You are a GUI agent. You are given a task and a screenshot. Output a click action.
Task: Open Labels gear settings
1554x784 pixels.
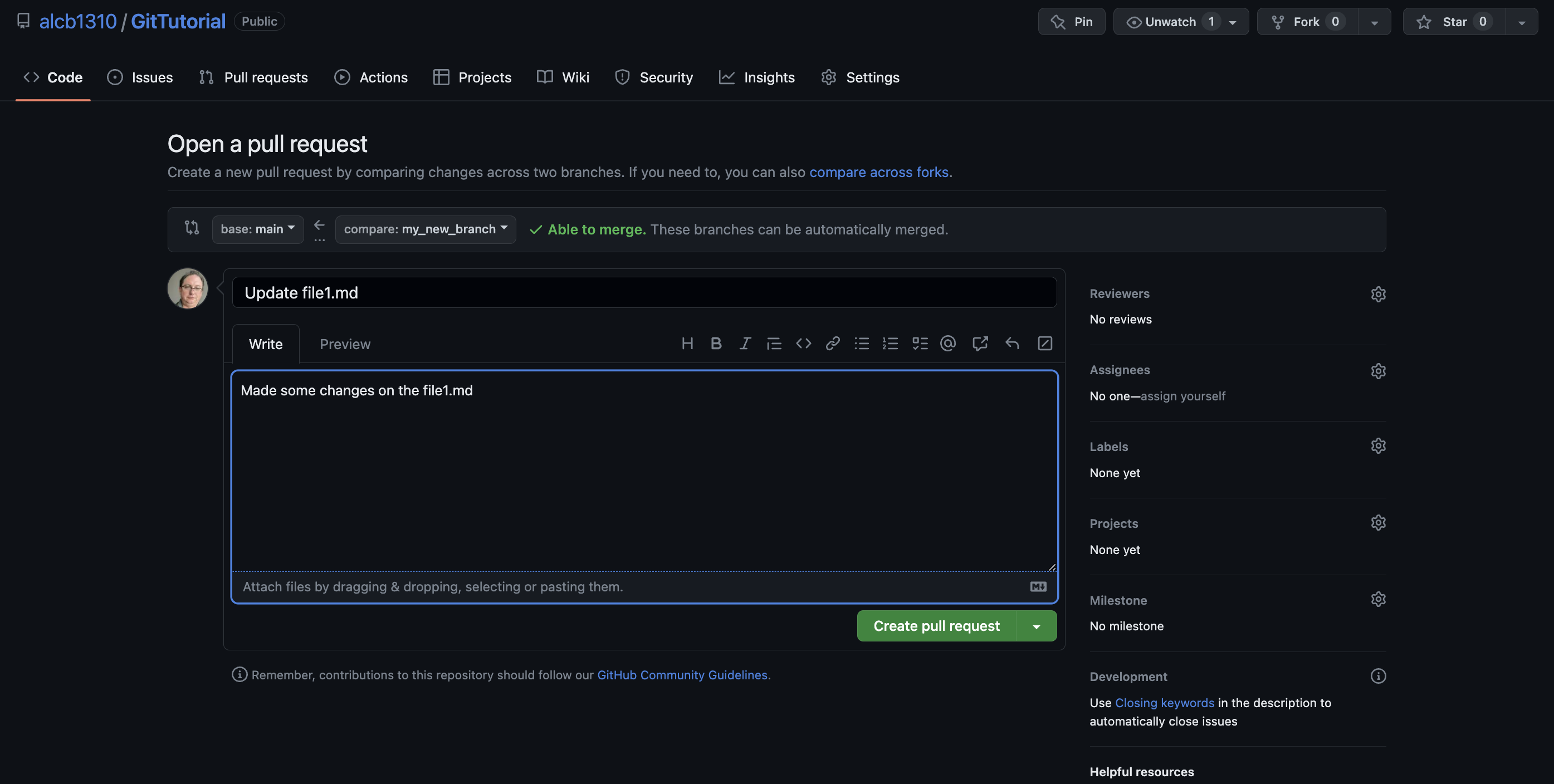click(1378, 446)
